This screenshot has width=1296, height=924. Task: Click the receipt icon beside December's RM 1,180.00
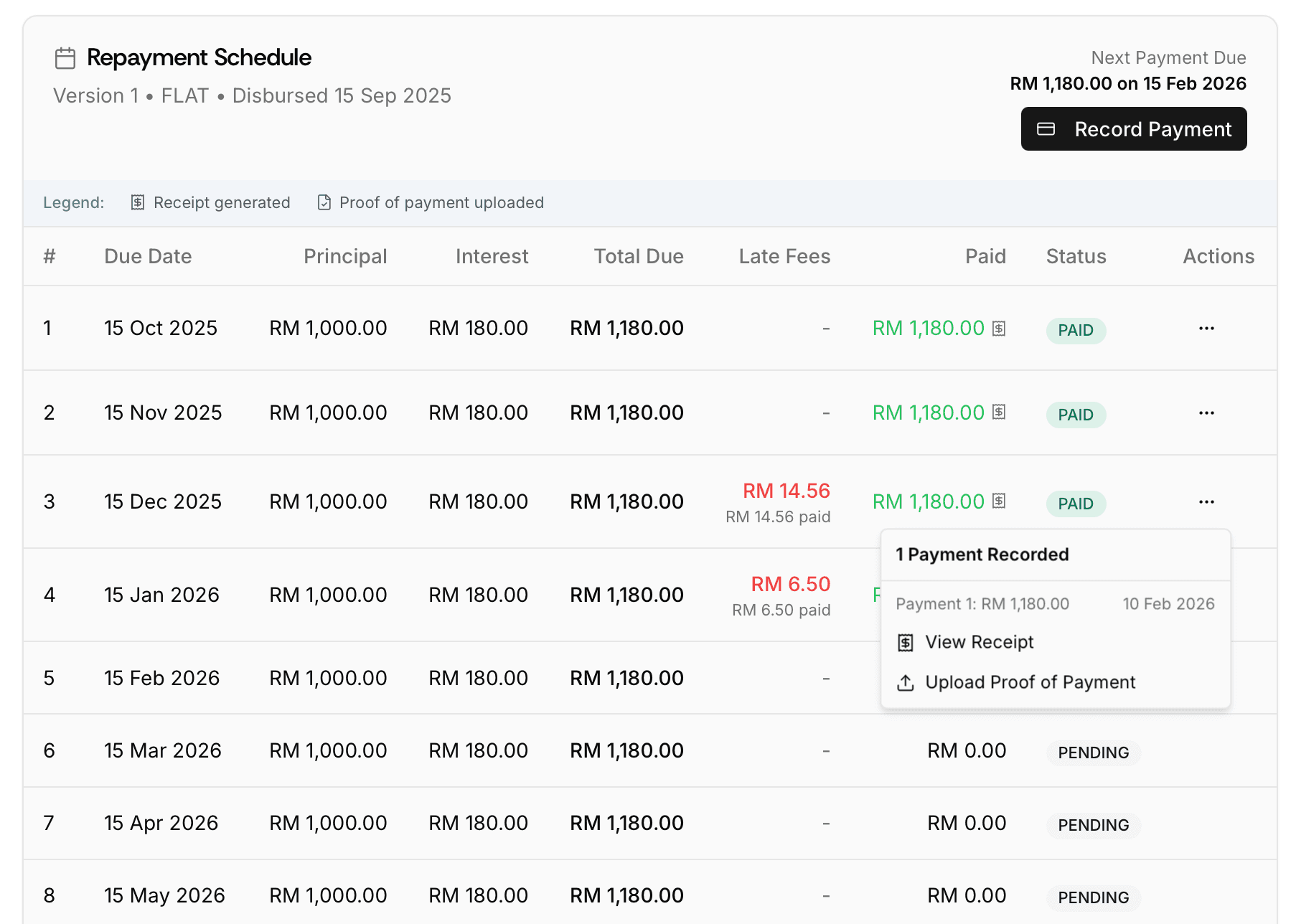click(998, 501)
